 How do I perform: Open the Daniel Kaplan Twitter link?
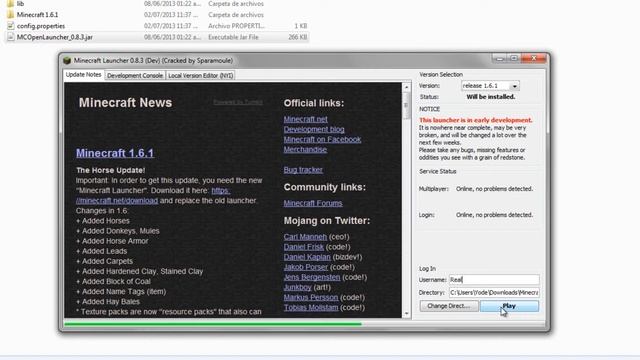click(x=307, y=257)
